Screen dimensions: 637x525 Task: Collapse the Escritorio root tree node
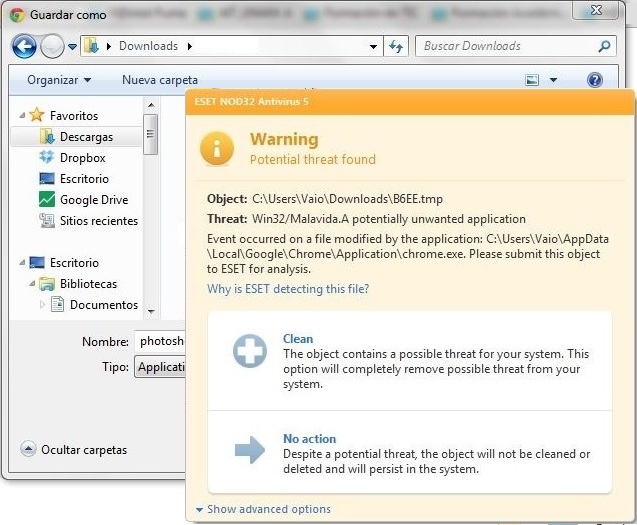tap(22, 263)
